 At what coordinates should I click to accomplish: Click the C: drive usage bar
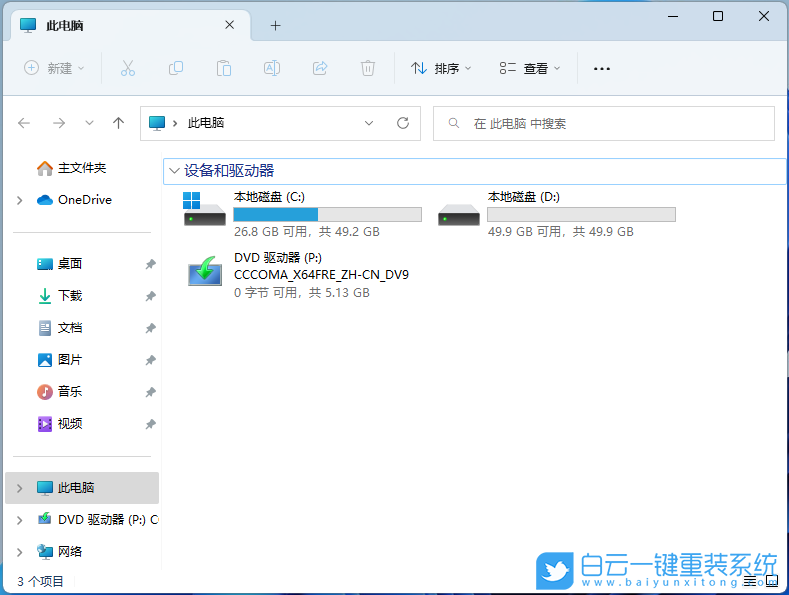[328, 215]
